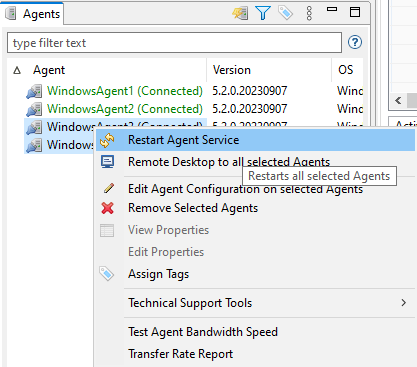Image resolution: width=417 pixels, height=367 pixels.
Task: Choose Assign Tags menu entry
Action: pos(158,274)
